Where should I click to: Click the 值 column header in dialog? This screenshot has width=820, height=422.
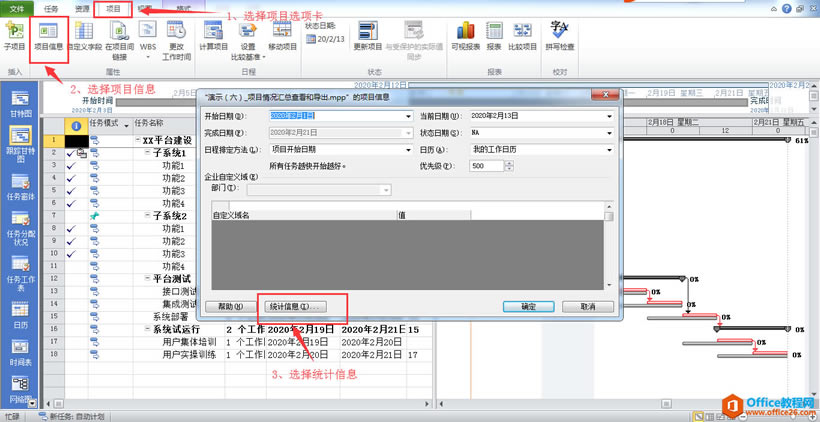434,215
